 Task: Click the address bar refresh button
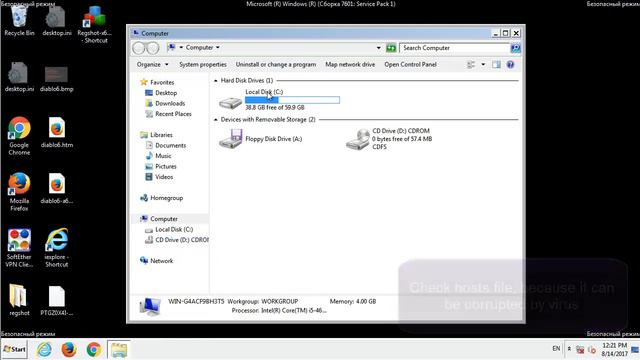click(391, 48)
